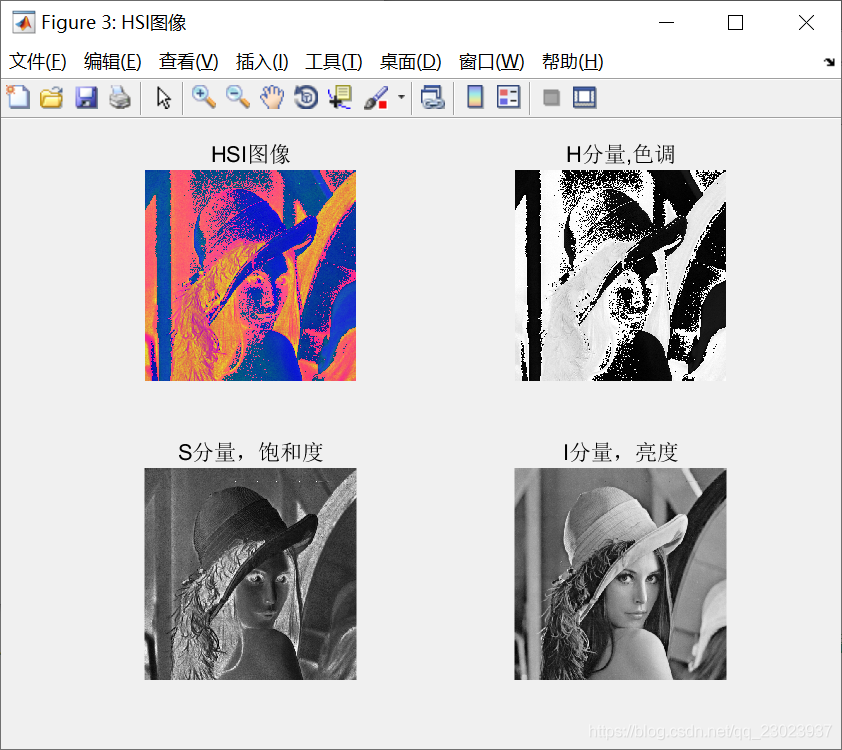This screenshot has width=842, height=750.
Task: Open the Brush color dropdown arrow
Action: click(x=401, y=97)
